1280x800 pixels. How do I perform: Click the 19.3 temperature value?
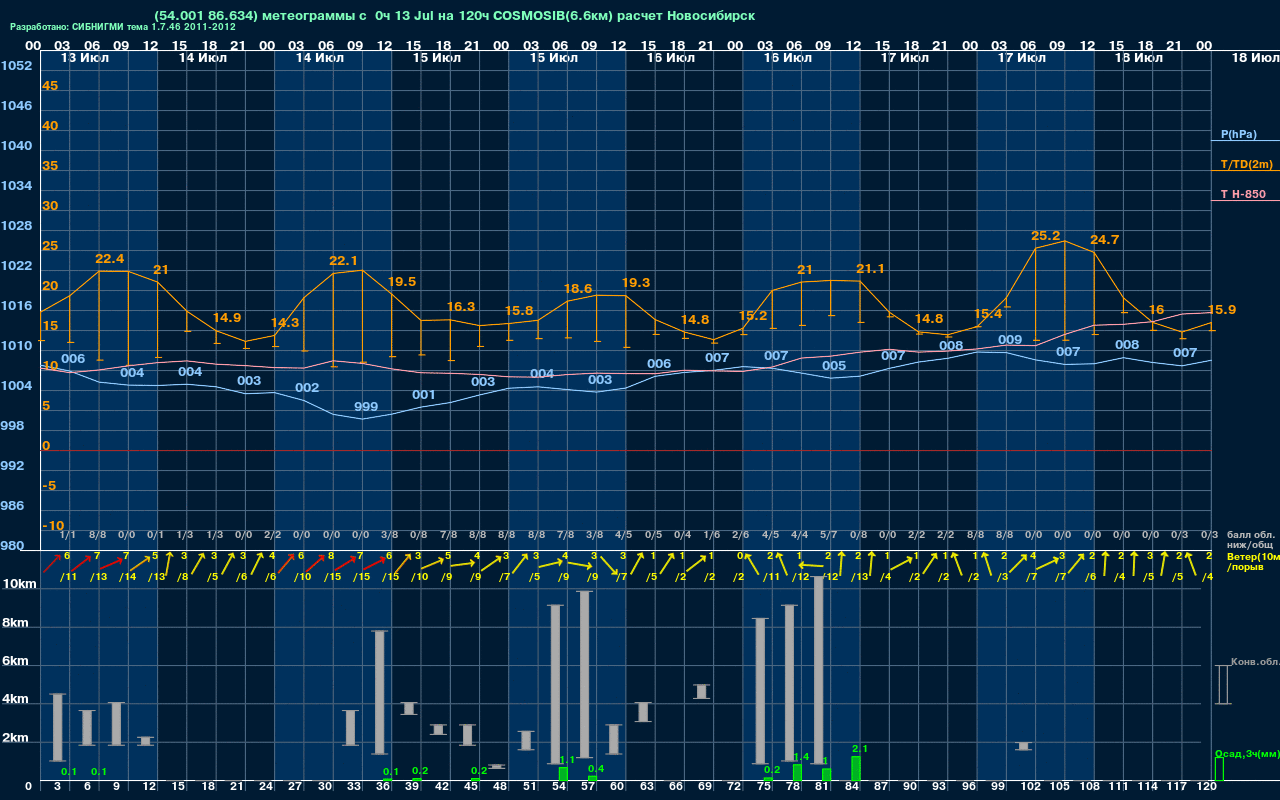636,283
